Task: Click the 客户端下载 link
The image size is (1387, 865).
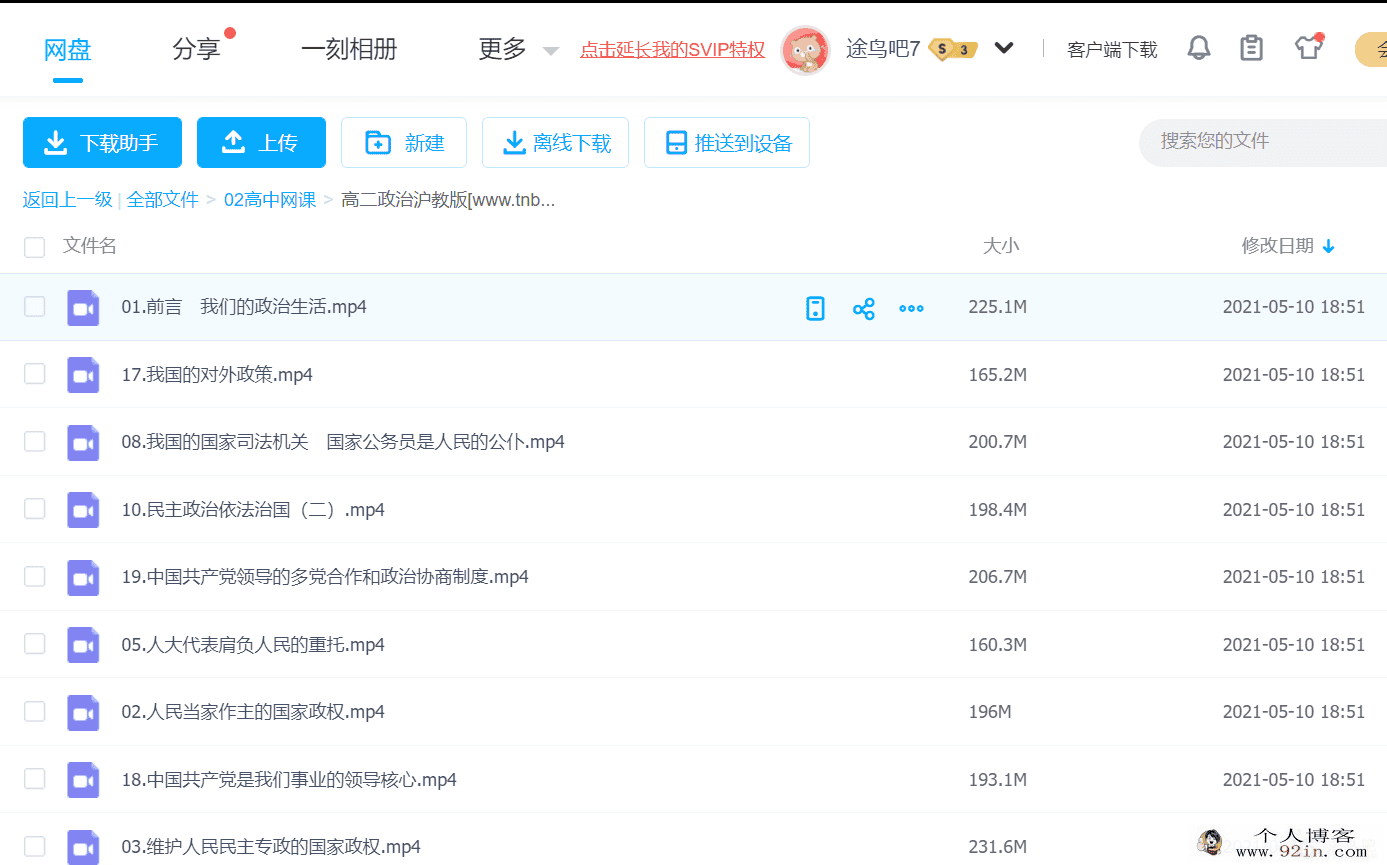Action: pos(1112,50)
